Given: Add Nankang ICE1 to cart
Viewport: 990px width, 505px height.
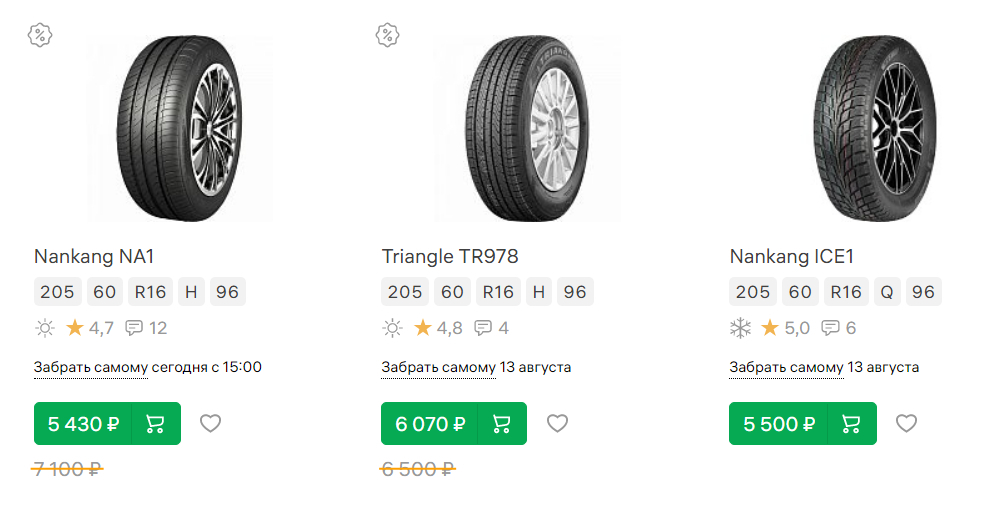Looking at the screenshot, I should (x=851, y=424).
